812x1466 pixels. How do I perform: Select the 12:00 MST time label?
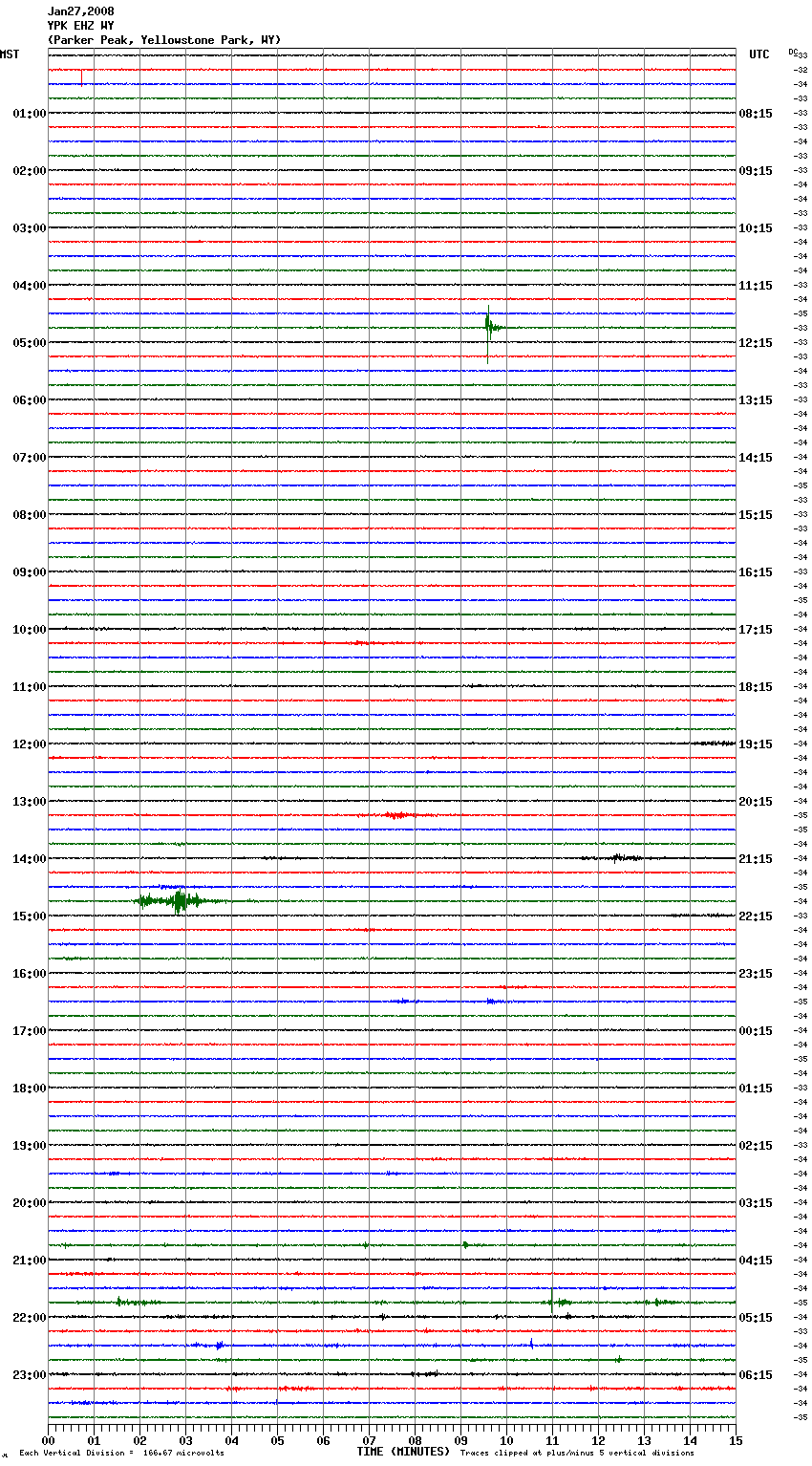click(x=30, y=744)
